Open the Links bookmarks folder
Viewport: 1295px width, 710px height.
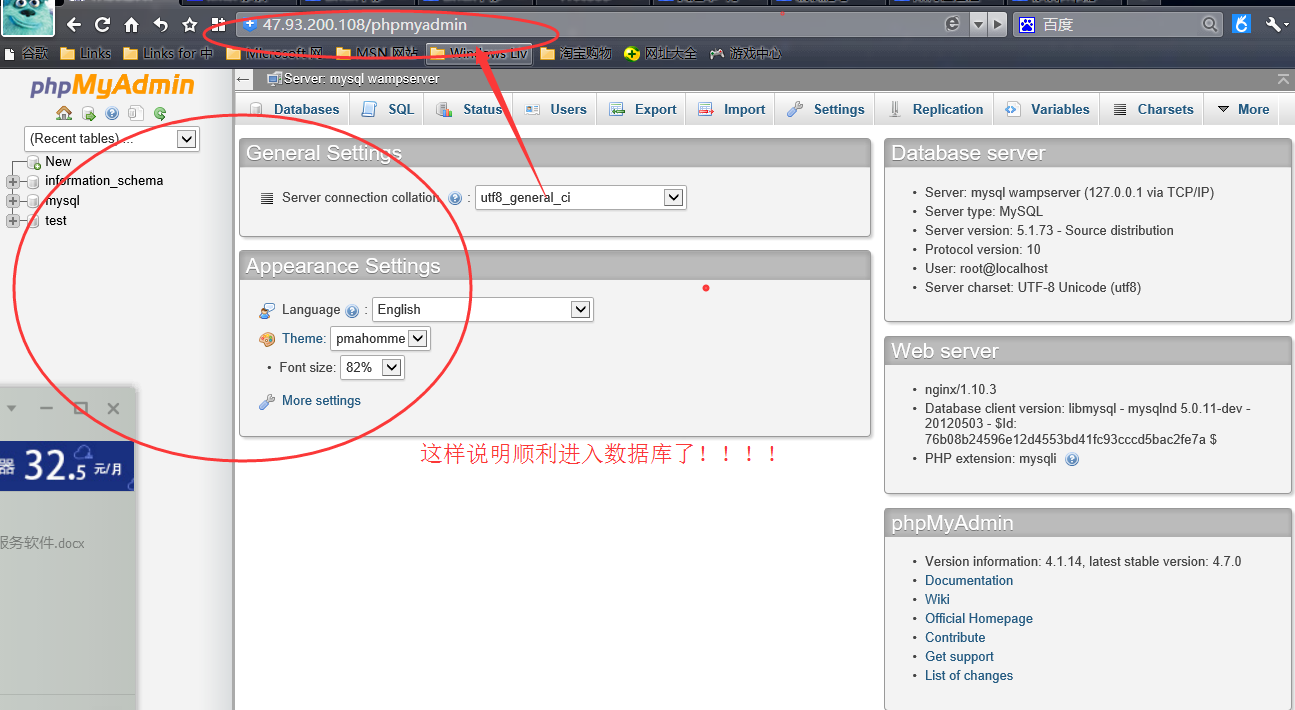[x=86, y=54]
